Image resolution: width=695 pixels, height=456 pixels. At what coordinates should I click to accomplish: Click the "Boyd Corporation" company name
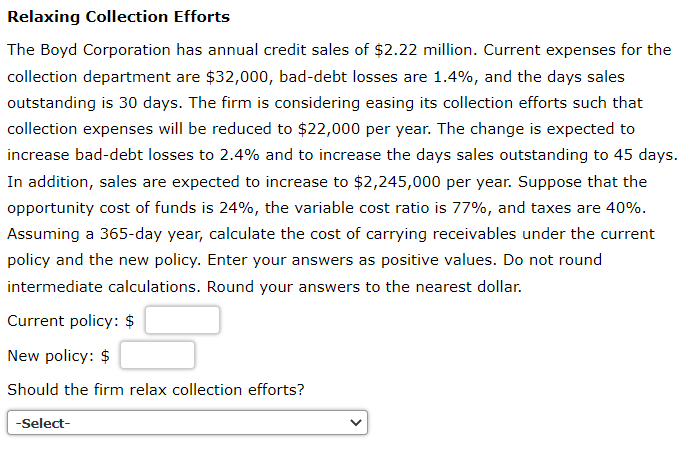(105, 50)
